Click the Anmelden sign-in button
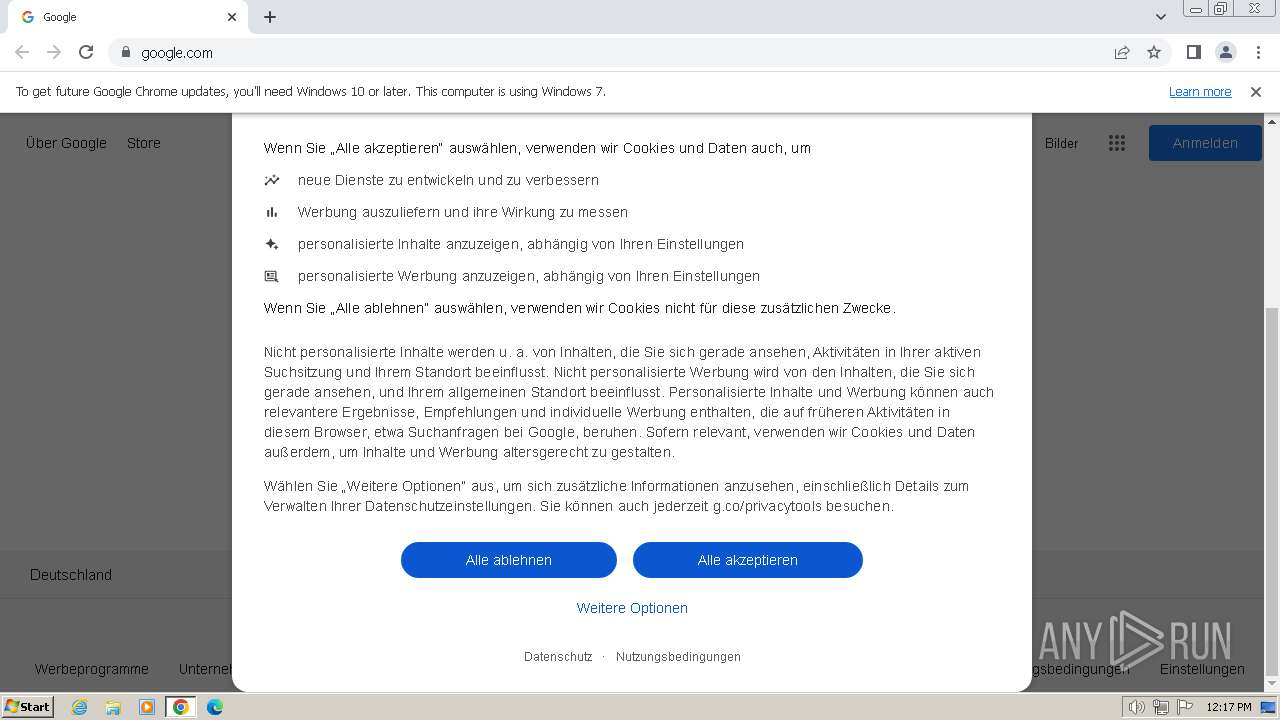Image resolution: width=1280 pixels, height=720 pixels. click(1205, 143)
